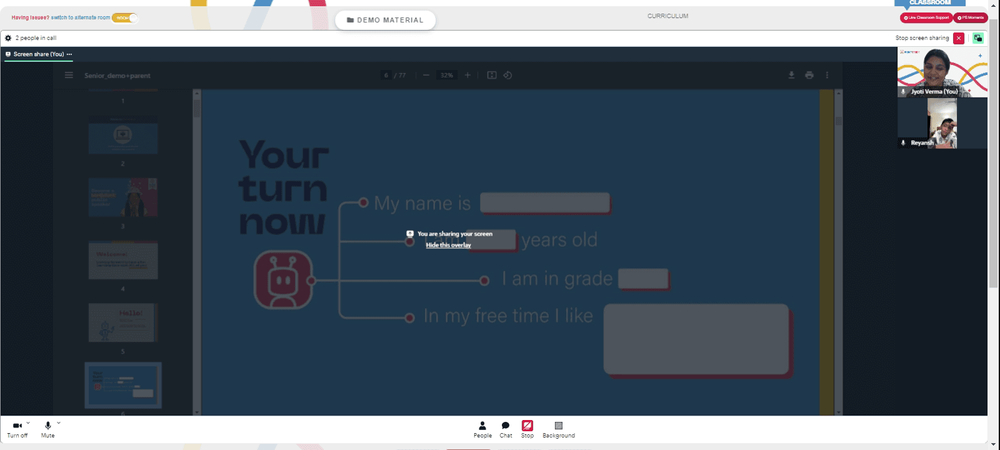Click the PDF page number field
The width and height of the screenshot is (1000, 450).
386,75
